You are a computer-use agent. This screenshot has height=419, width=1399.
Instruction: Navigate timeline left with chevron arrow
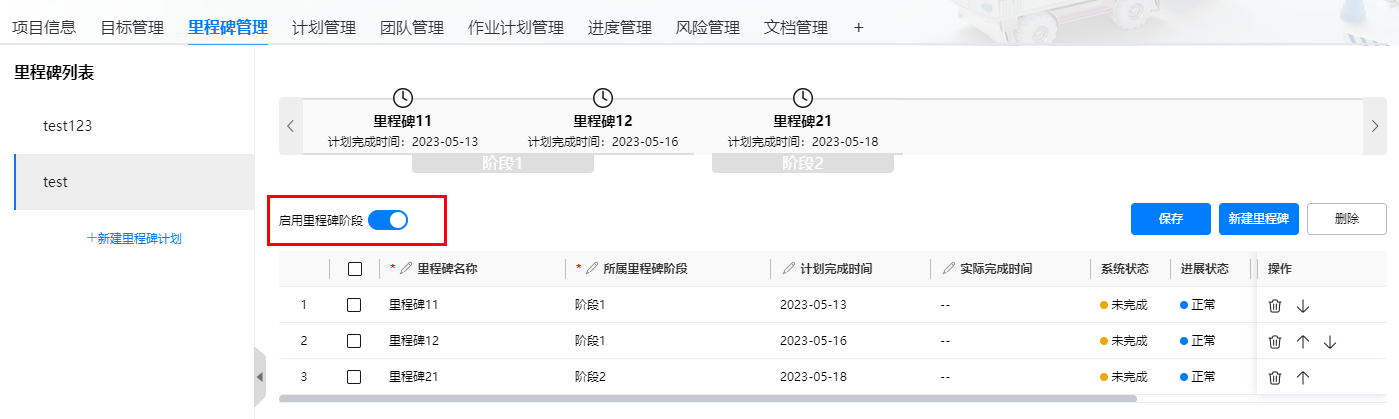coord(290,126)
